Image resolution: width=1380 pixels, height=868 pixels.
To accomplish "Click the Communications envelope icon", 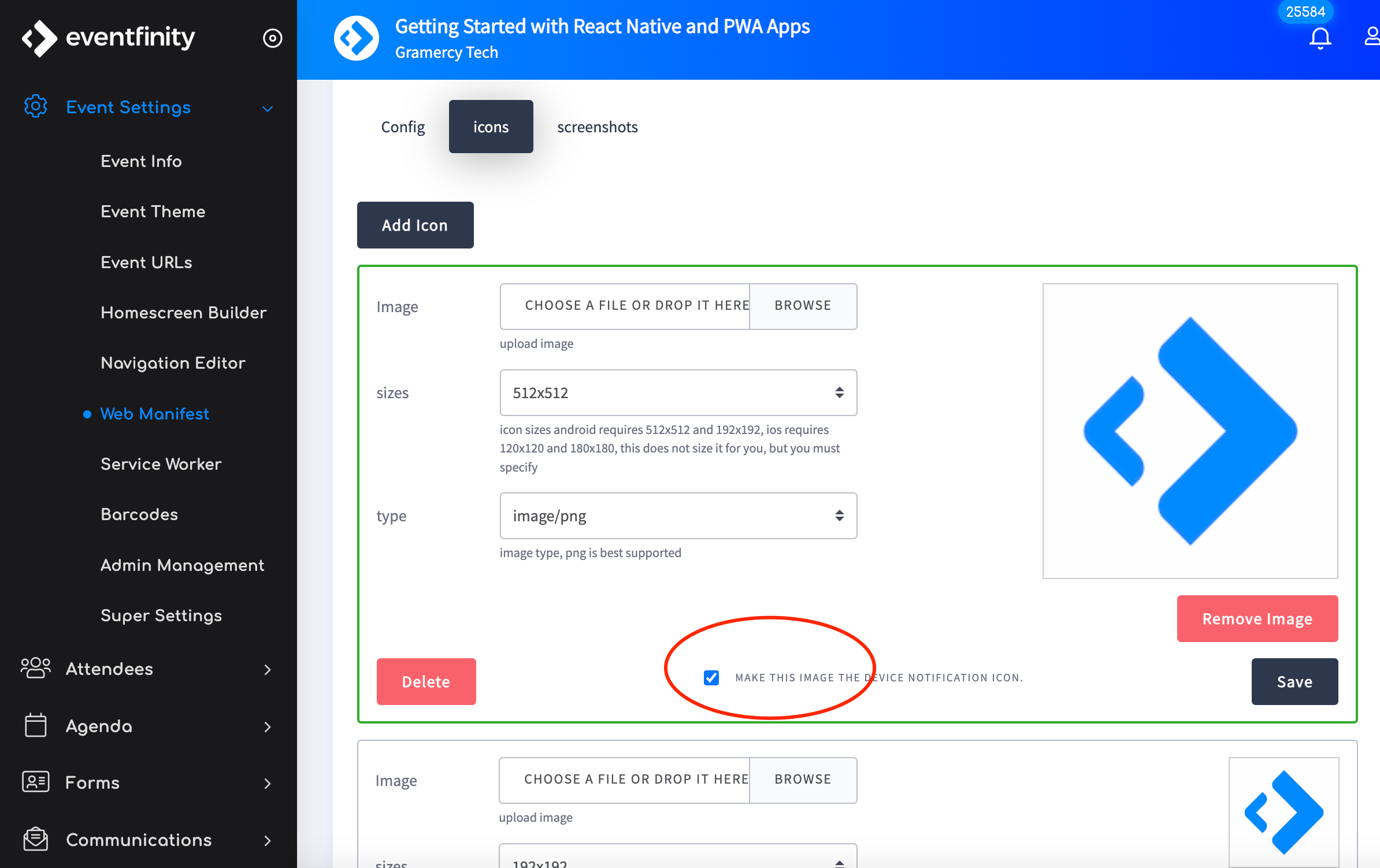I will 36,839.
